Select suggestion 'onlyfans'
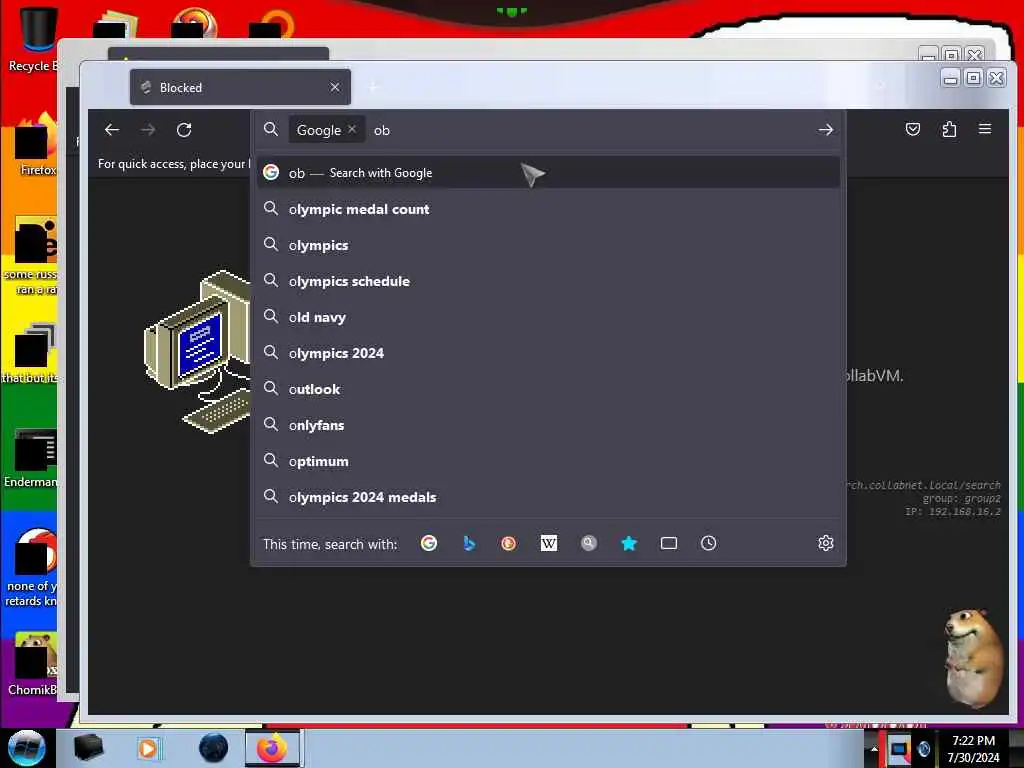This screenshot has width=1024, height=768. click(x=549, y=424)
